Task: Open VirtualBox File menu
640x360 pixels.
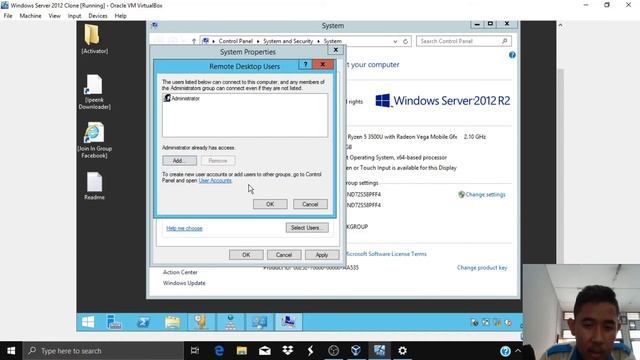Action: click(8, 16)
